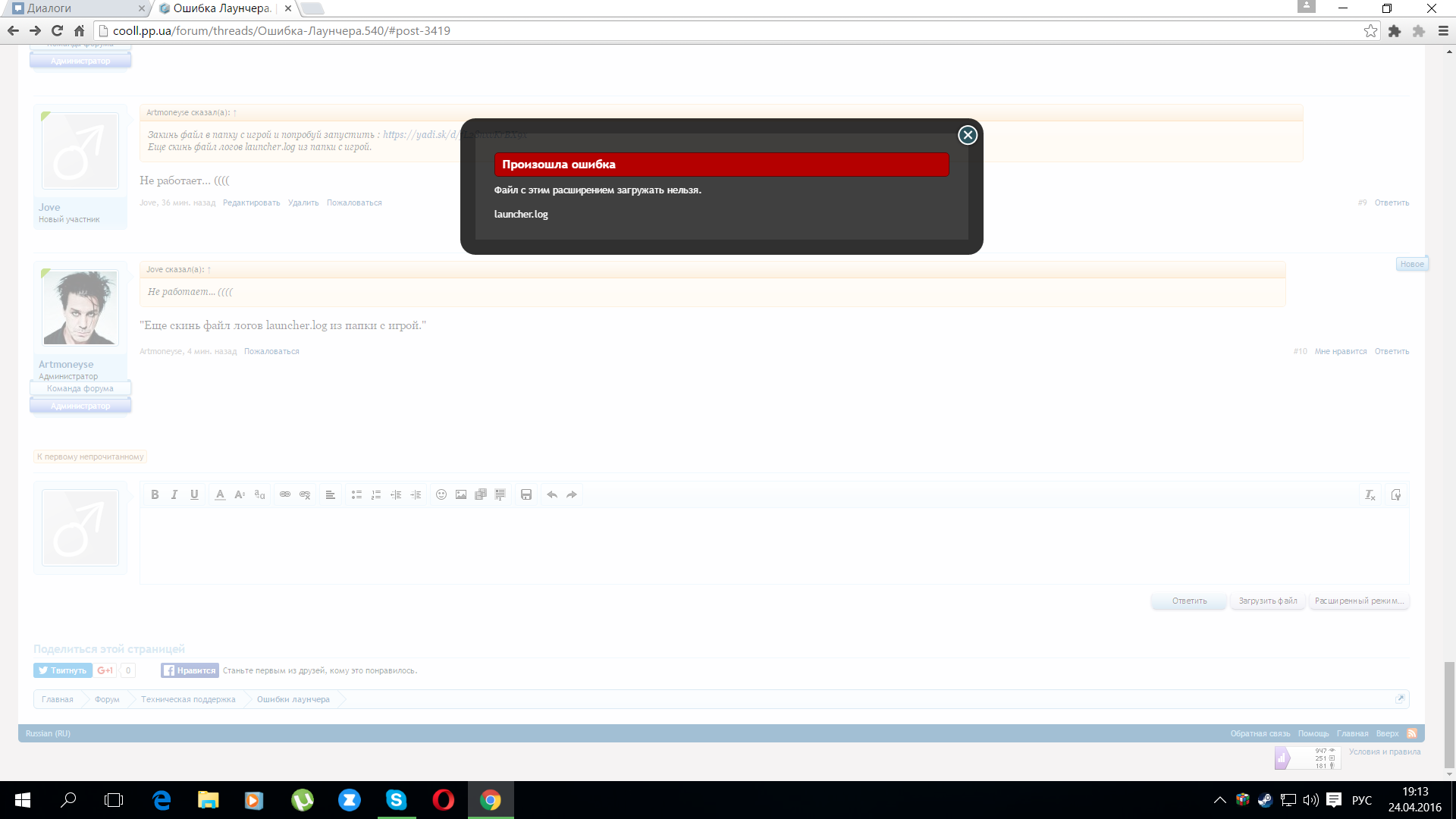Toggle bold formatting in reply editor

[x=155, y=494]
